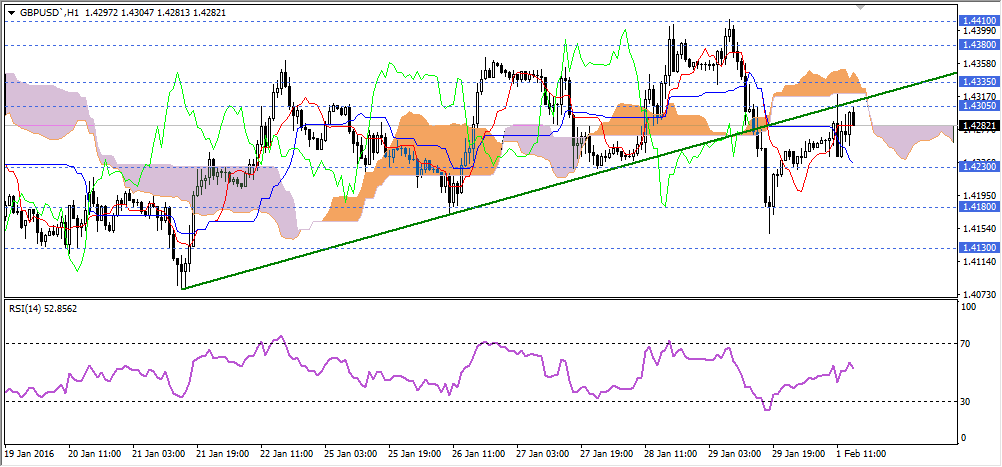Image resolution: width=1002 pixels, height=467 pixels.
Task: Click the 1.41140 price scale value
Action: pyautogui.click(x=980, y=261)
